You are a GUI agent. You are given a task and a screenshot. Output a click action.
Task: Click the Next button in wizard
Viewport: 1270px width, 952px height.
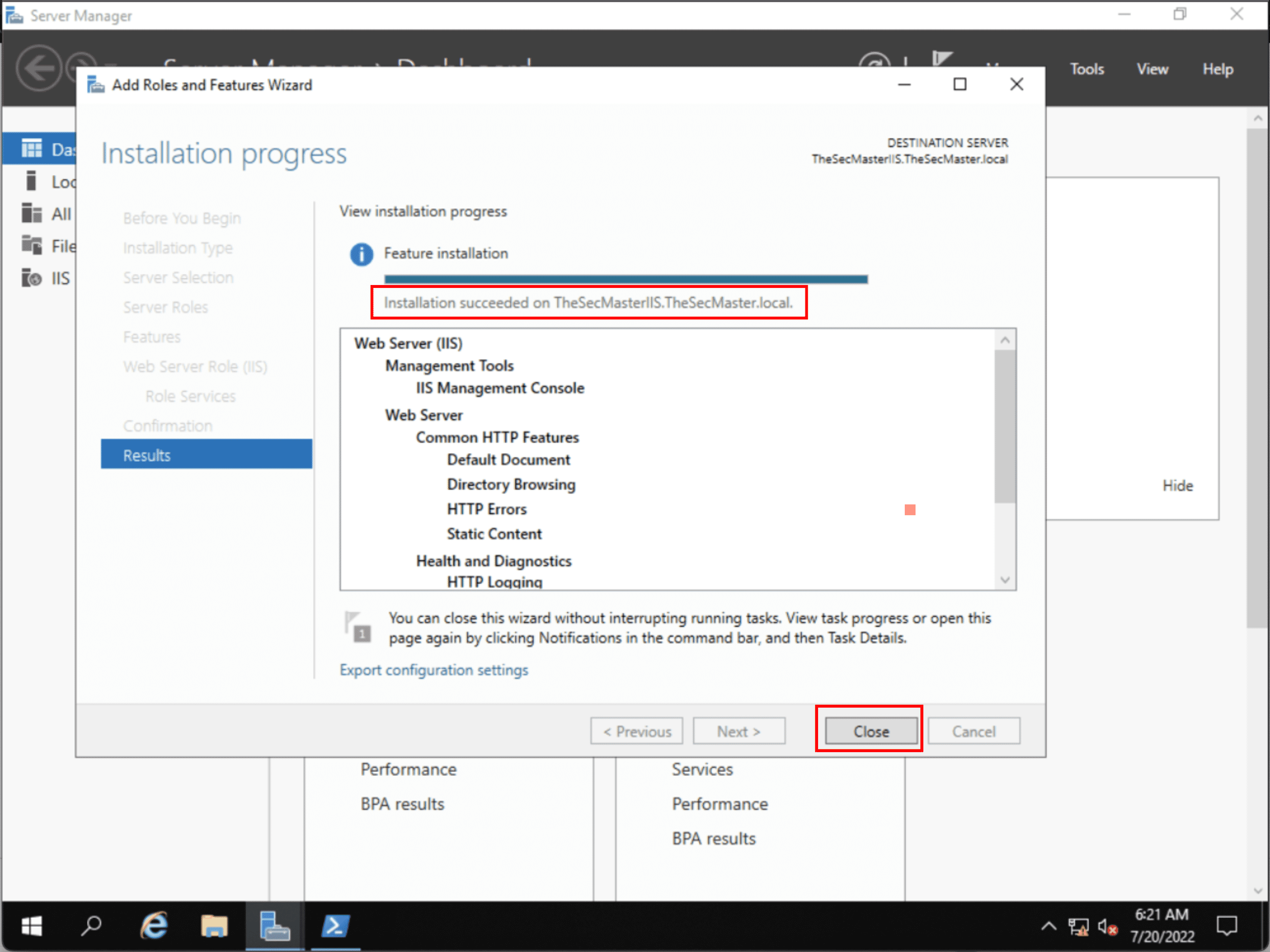(739, 731)
